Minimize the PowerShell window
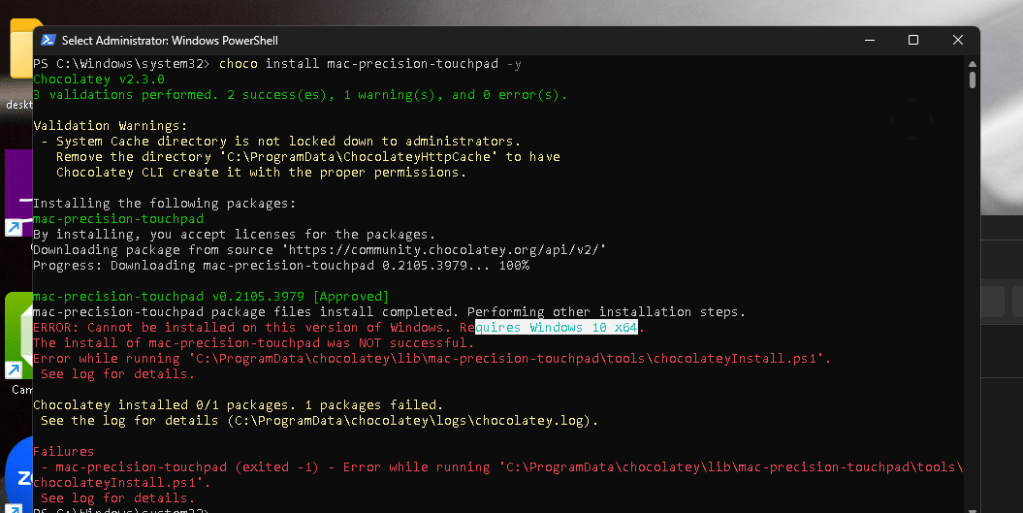This screenshot has width=1023, height=513. pos(869,40)
